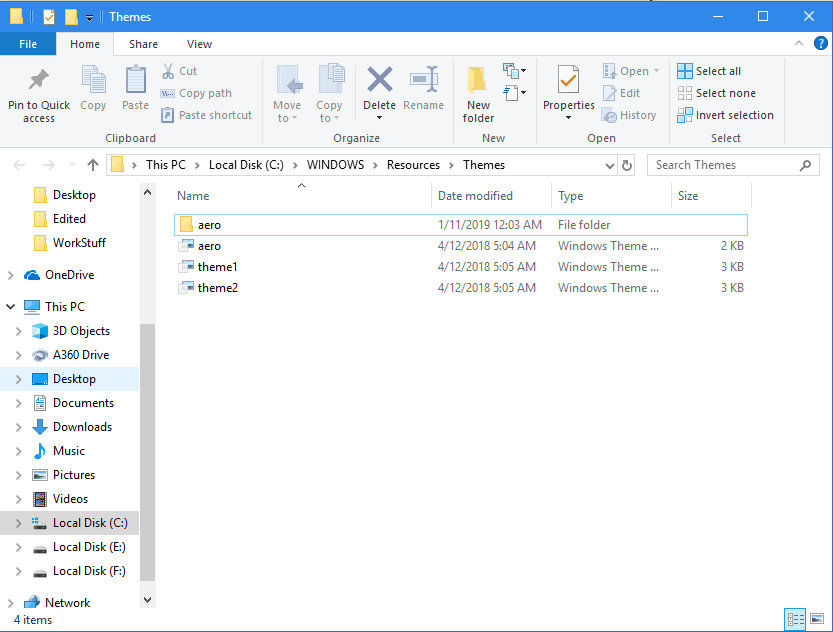The width and height of the screenshot is (833, 632).
Task: Expand the 3D Objects node
Action: coord(19,331)
